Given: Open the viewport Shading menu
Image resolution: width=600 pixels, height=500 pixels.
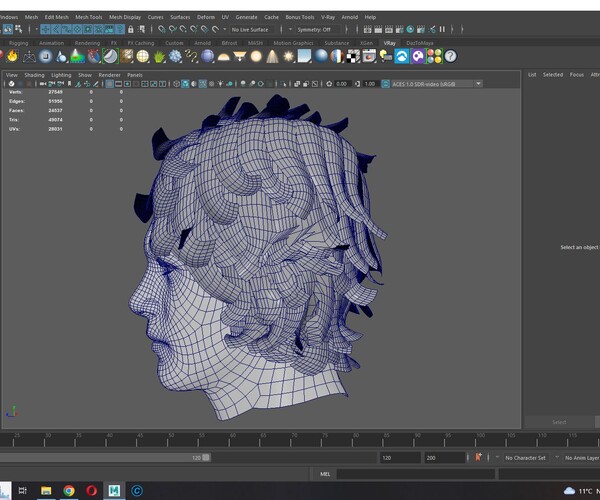Looking at the screenshot, I should (34, 75).
